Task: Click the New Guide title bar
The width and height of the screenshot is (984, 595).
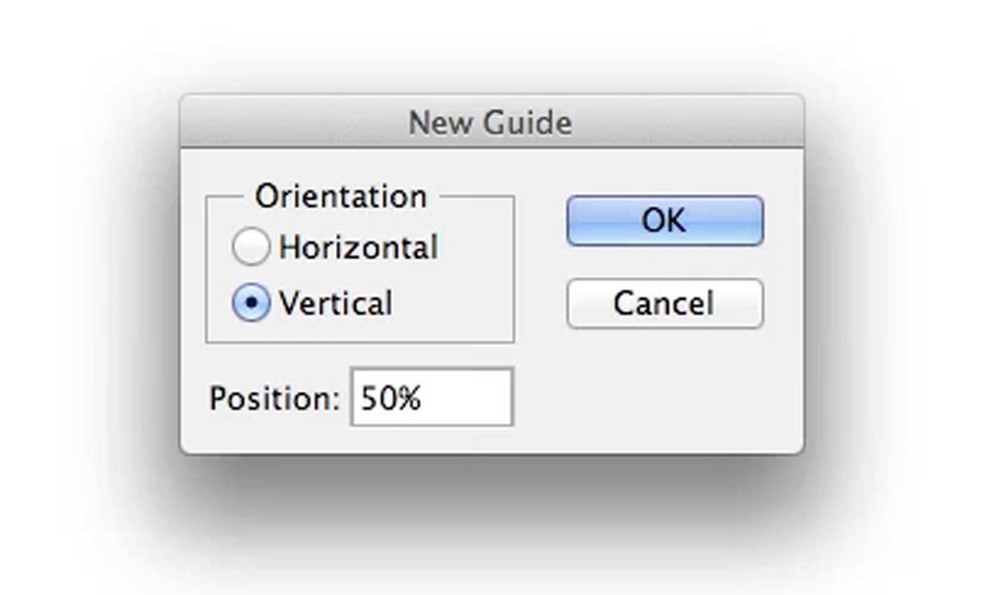Action: tap(491, 122)
